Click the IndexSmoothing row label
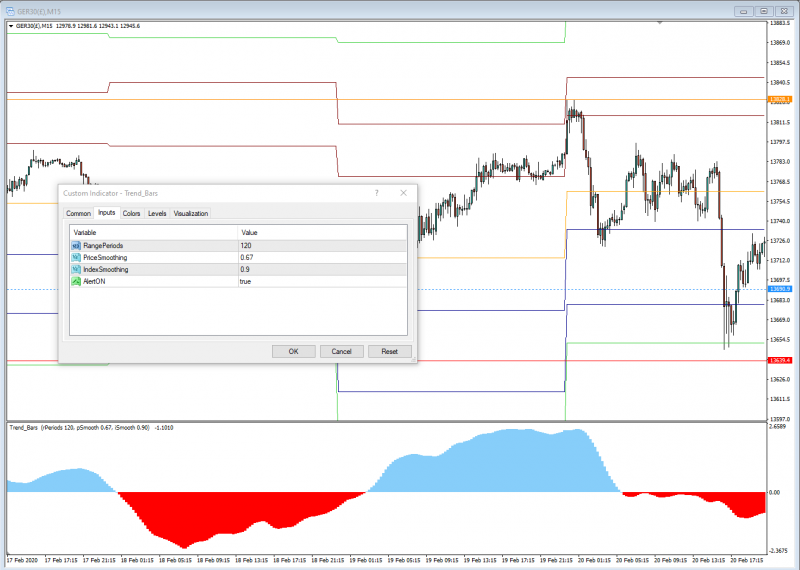The height and width of the screenshot is (570, 800). point(106,269)
